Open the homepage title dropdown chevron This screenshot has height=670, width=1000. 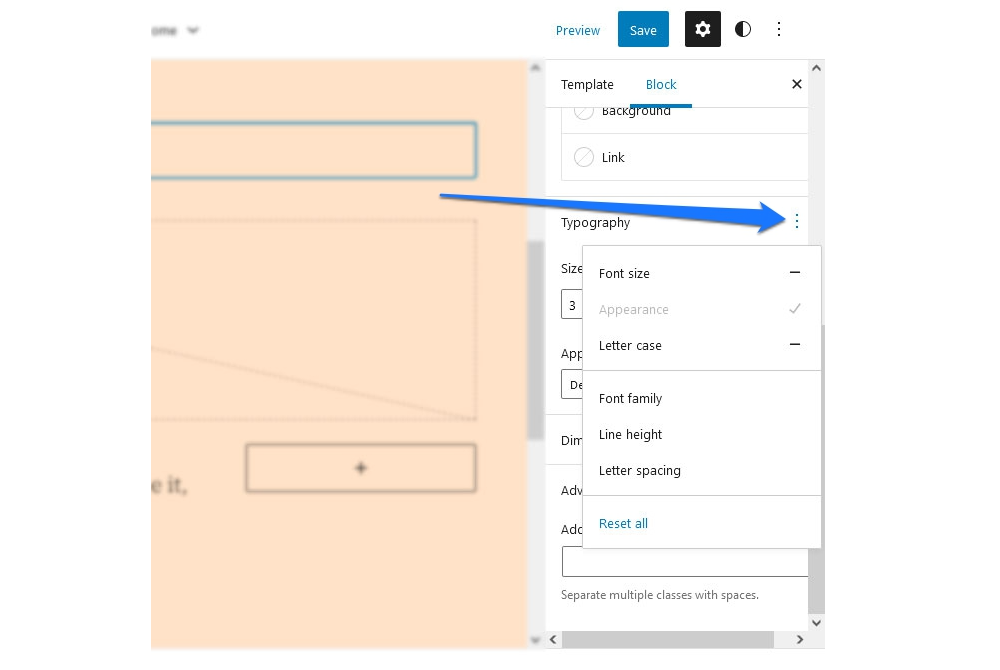click(192, 30)
